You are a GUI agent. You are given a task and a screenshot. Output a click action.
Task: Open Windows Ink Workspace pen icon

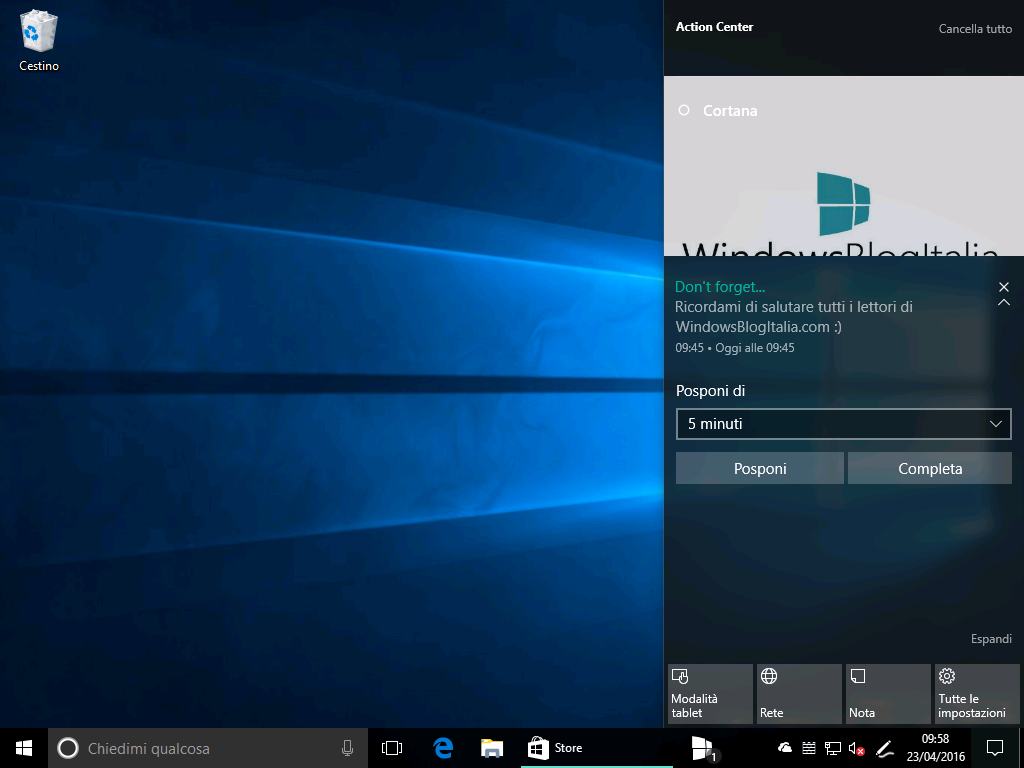[884, 748]
